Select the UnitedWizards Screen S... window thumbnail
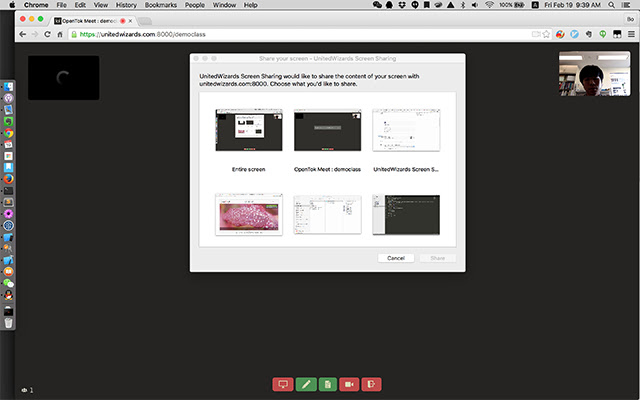 (x=406, y=130)
